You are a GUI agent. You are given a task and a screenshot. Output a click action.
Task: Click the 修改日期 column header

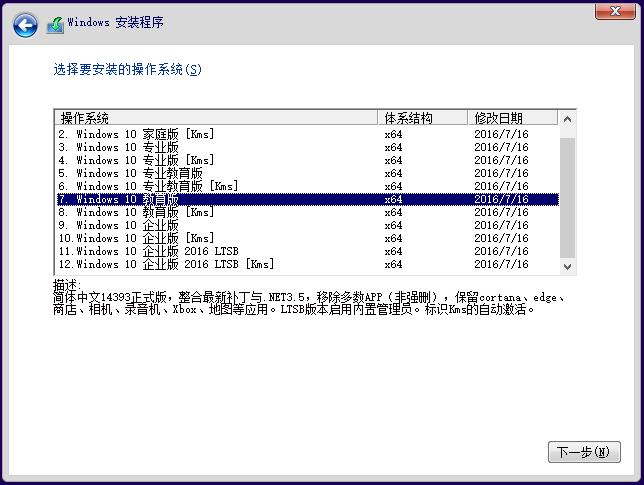click(513, 118)
